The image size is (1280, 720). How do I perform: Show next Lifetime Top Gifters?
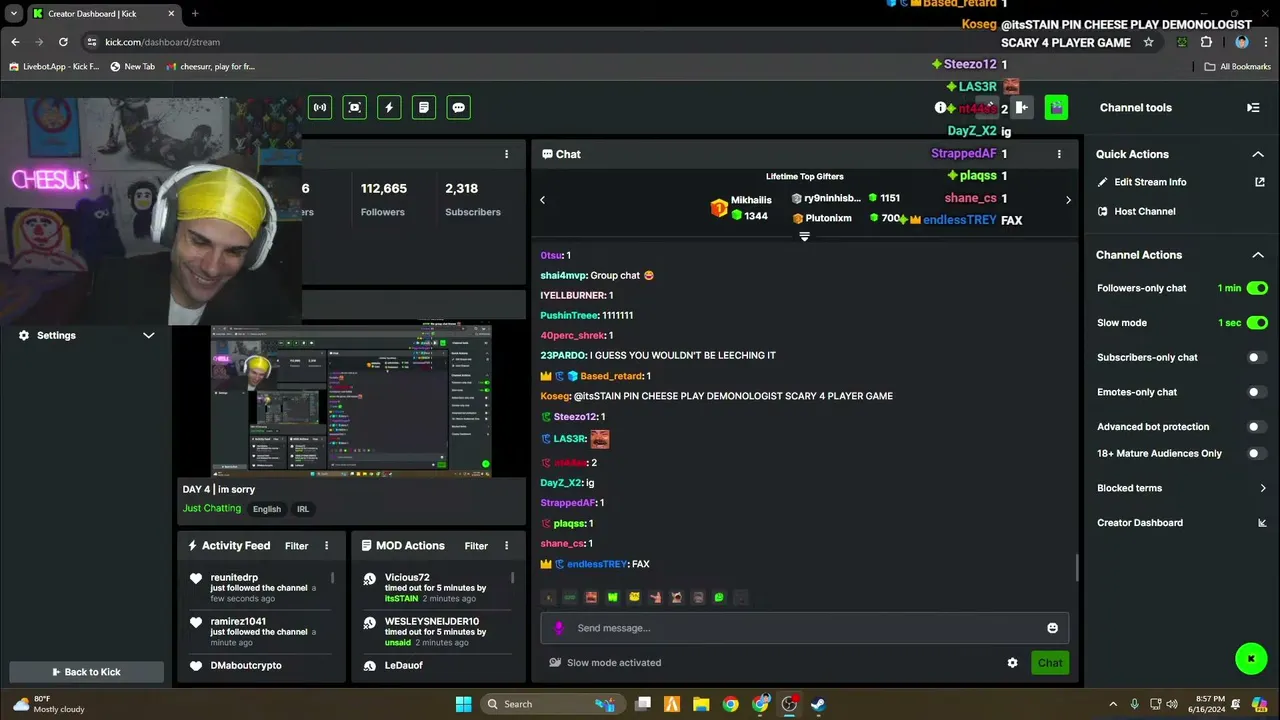pyautogui.click(x=1068, y=200)
